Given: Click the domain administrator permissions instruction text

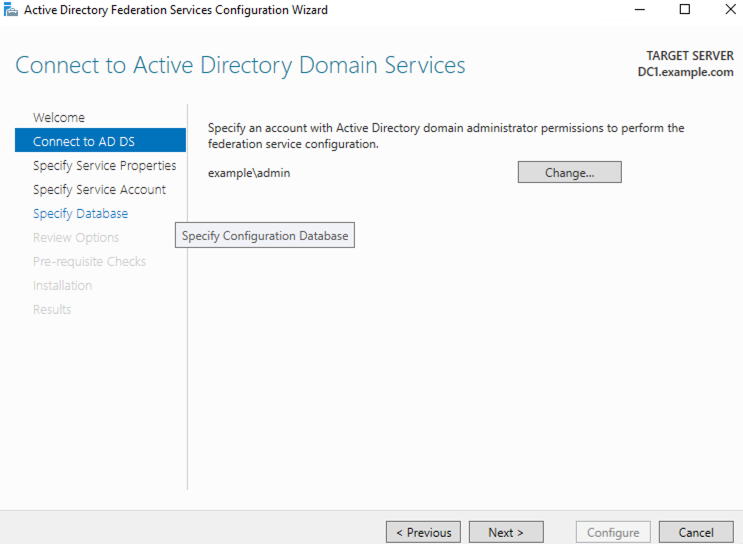Looking at the screenshot, I should point(446,136).
